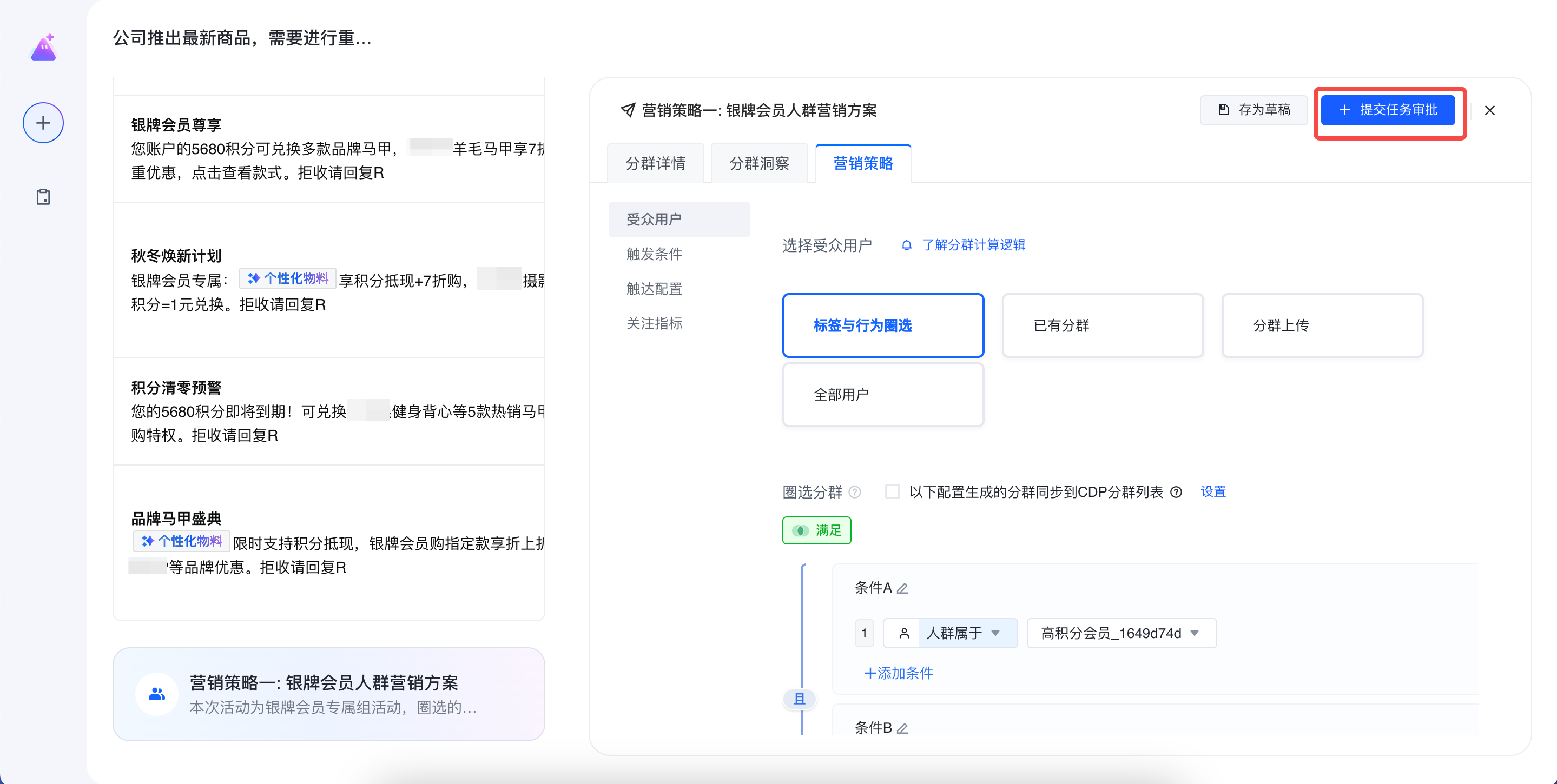Click the bell icon next to 了解分群计算逻辑
Viewport: 1557px width, 784px height.
[x=906, y=244]
